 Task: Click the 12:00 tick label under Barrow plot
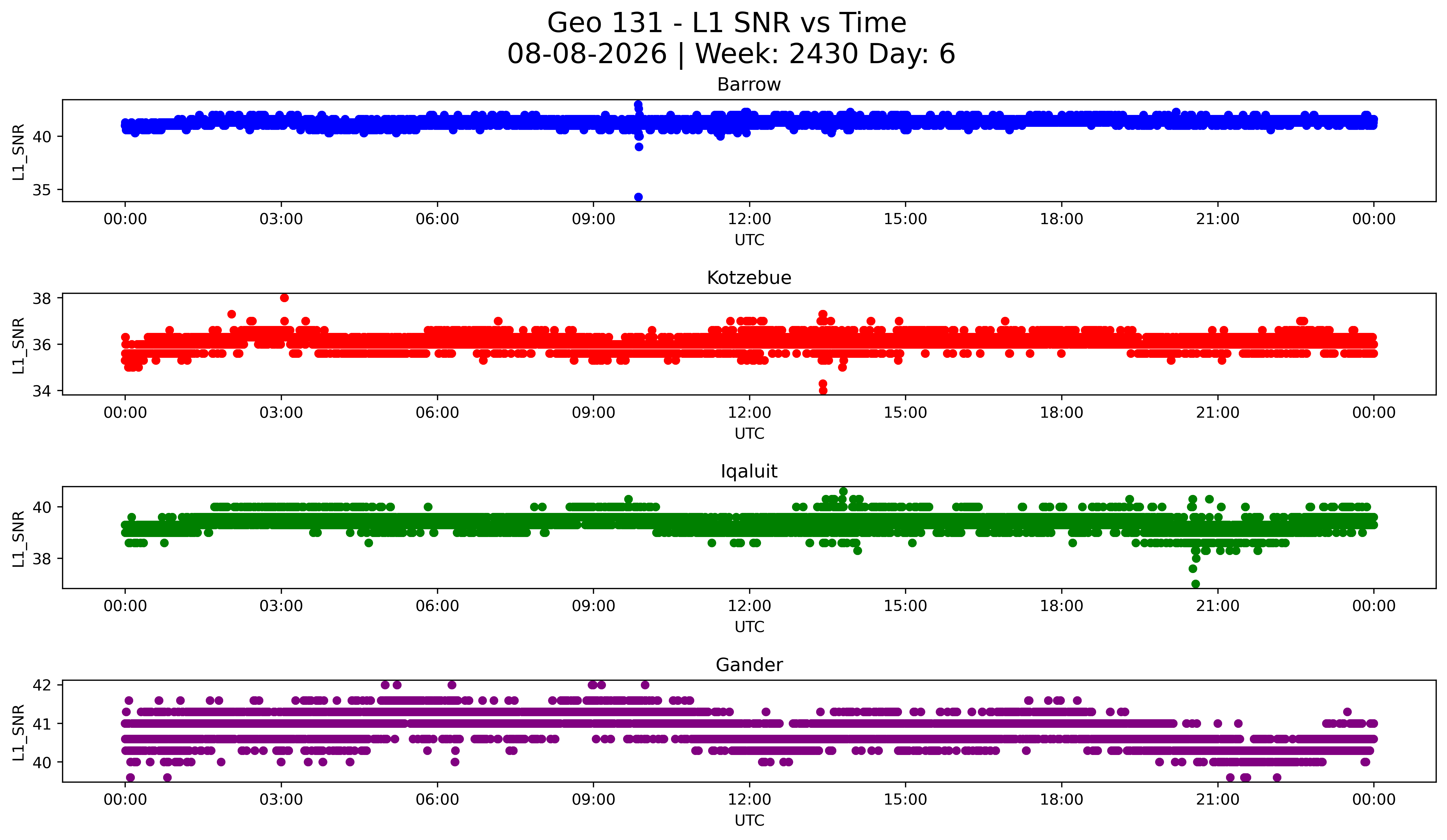[749, 219]
